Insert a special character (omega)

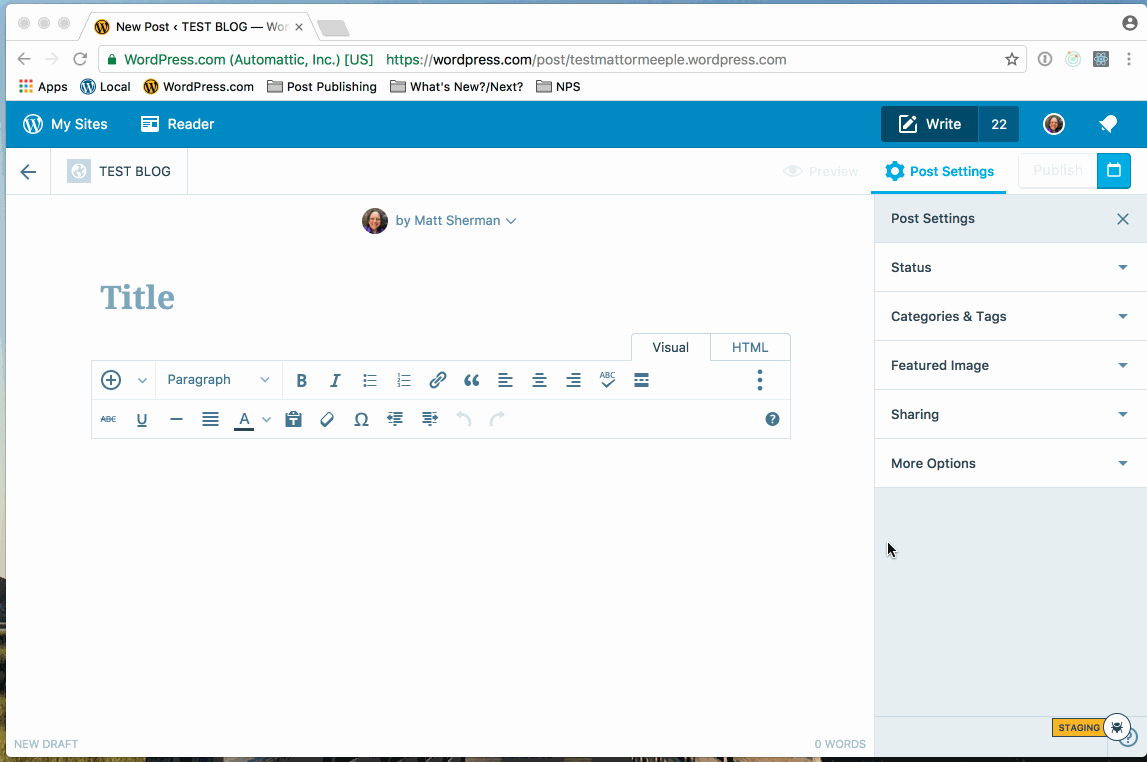361,419
